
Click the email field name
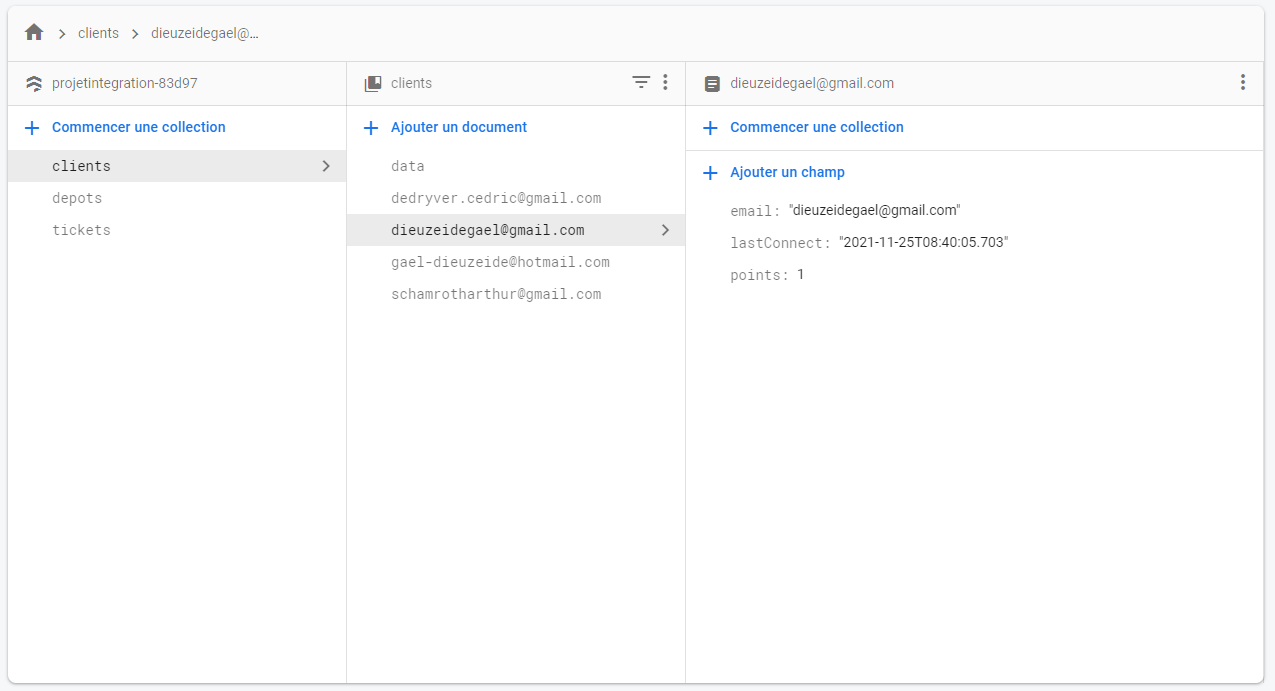755,211
